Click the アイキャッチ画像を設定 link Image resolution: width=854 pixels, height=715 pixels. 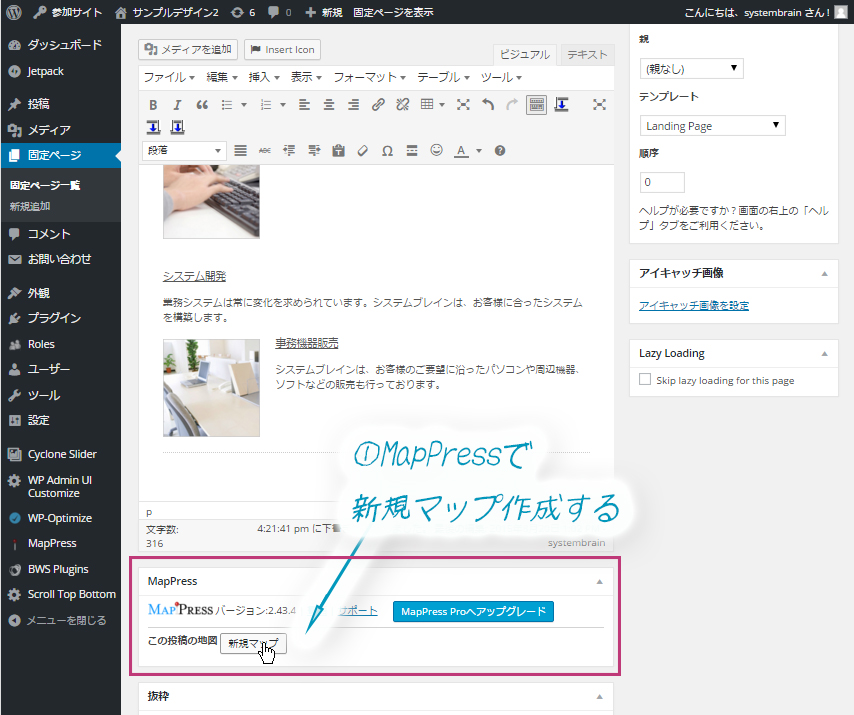693,305
